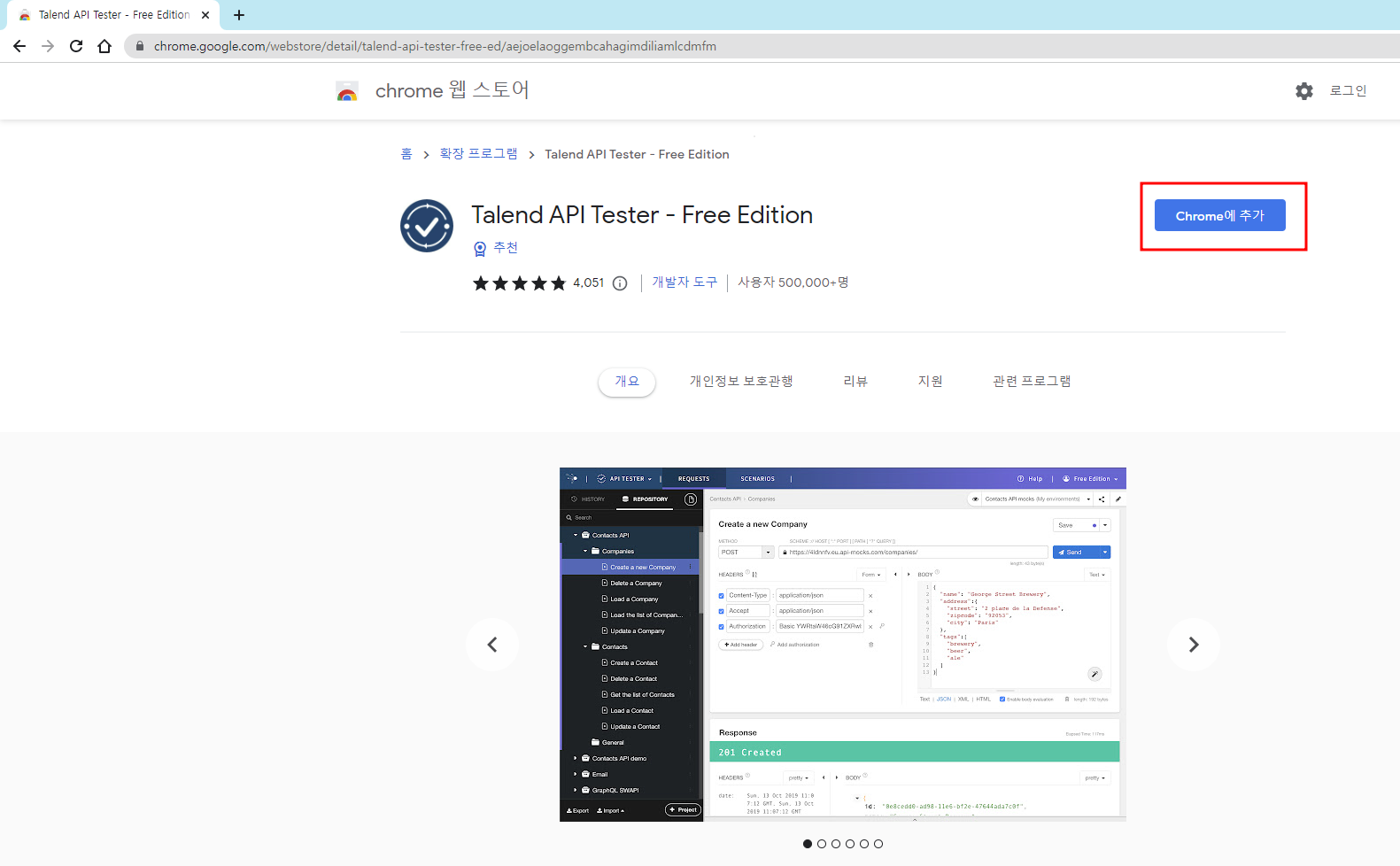
Task: Go to the browser home page
Action: tap(104, 46)
